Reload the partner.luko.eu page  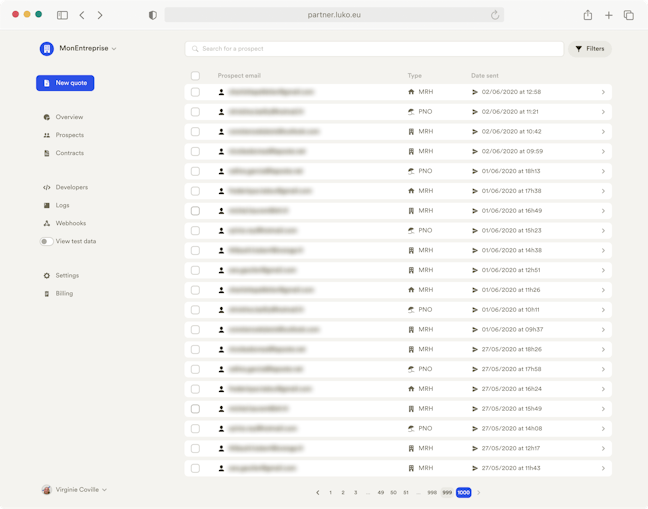pyautogui.click(x=494, y=15)
